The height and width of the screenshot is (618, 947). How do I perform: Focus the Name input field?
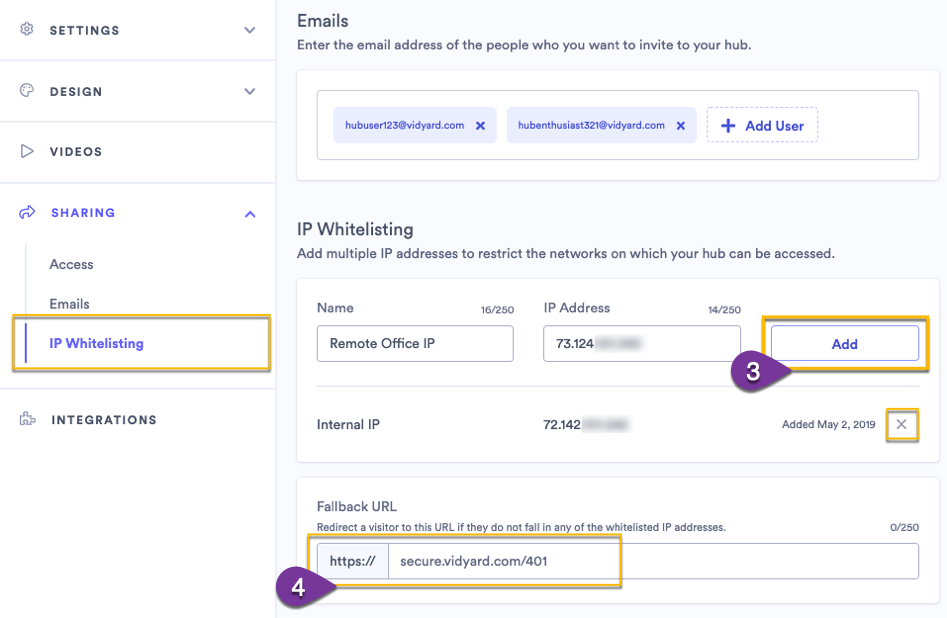click(415, 344)
